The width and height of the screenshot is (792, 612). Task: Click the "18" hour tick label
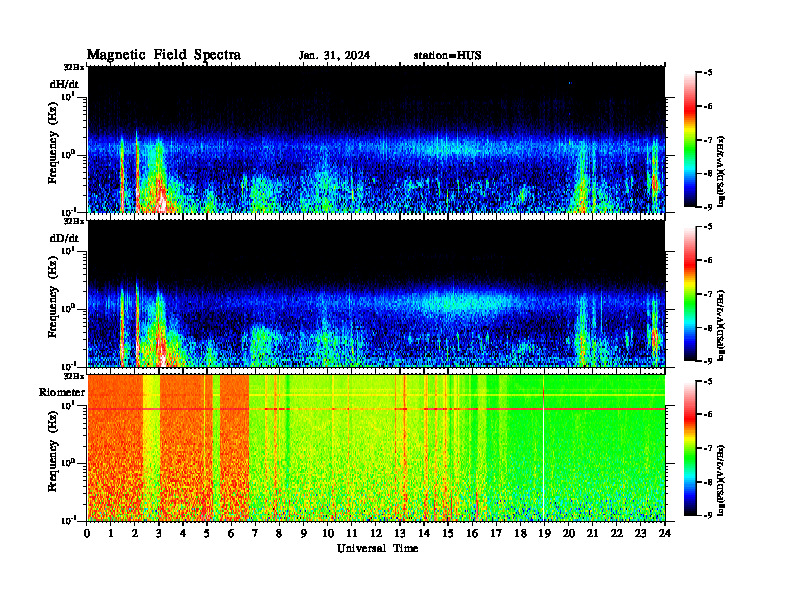click(520, 533)
